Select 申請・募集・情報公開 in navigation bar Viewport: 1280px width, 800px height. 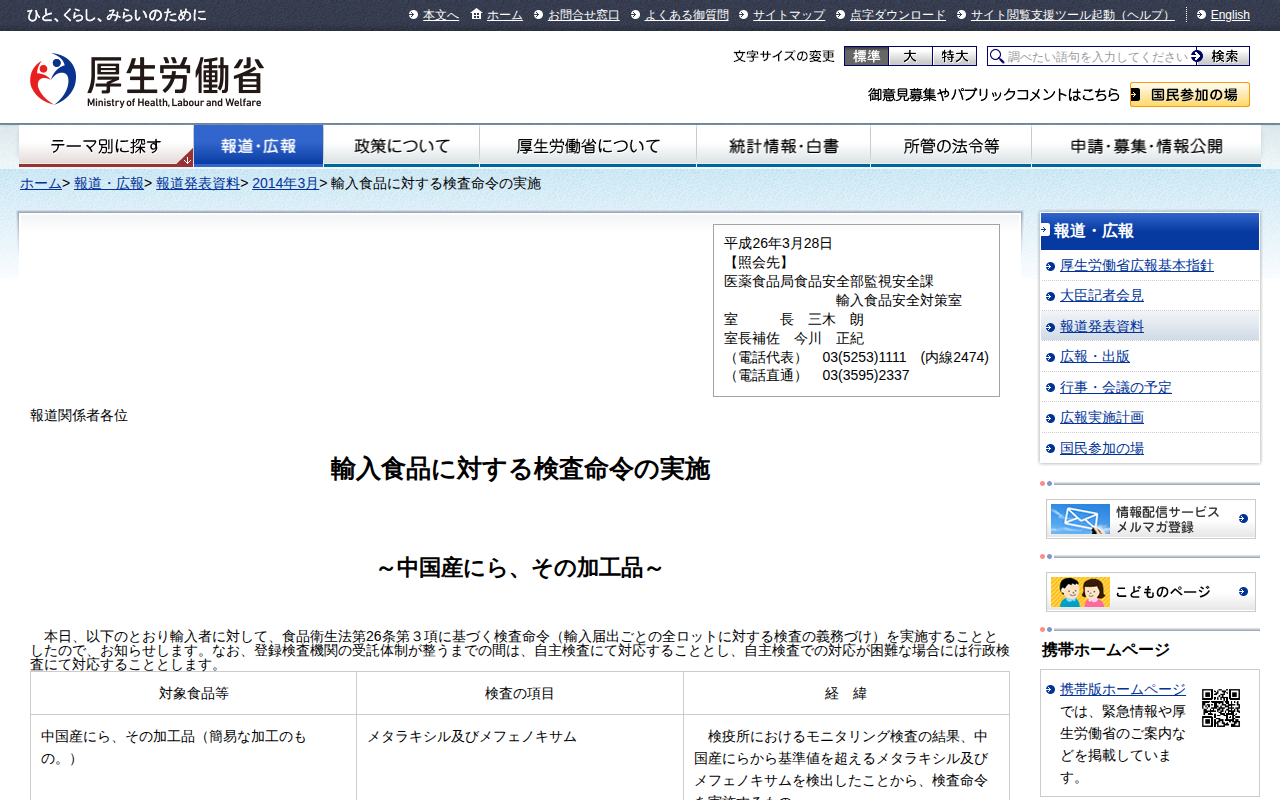(x=1146, y=146)
